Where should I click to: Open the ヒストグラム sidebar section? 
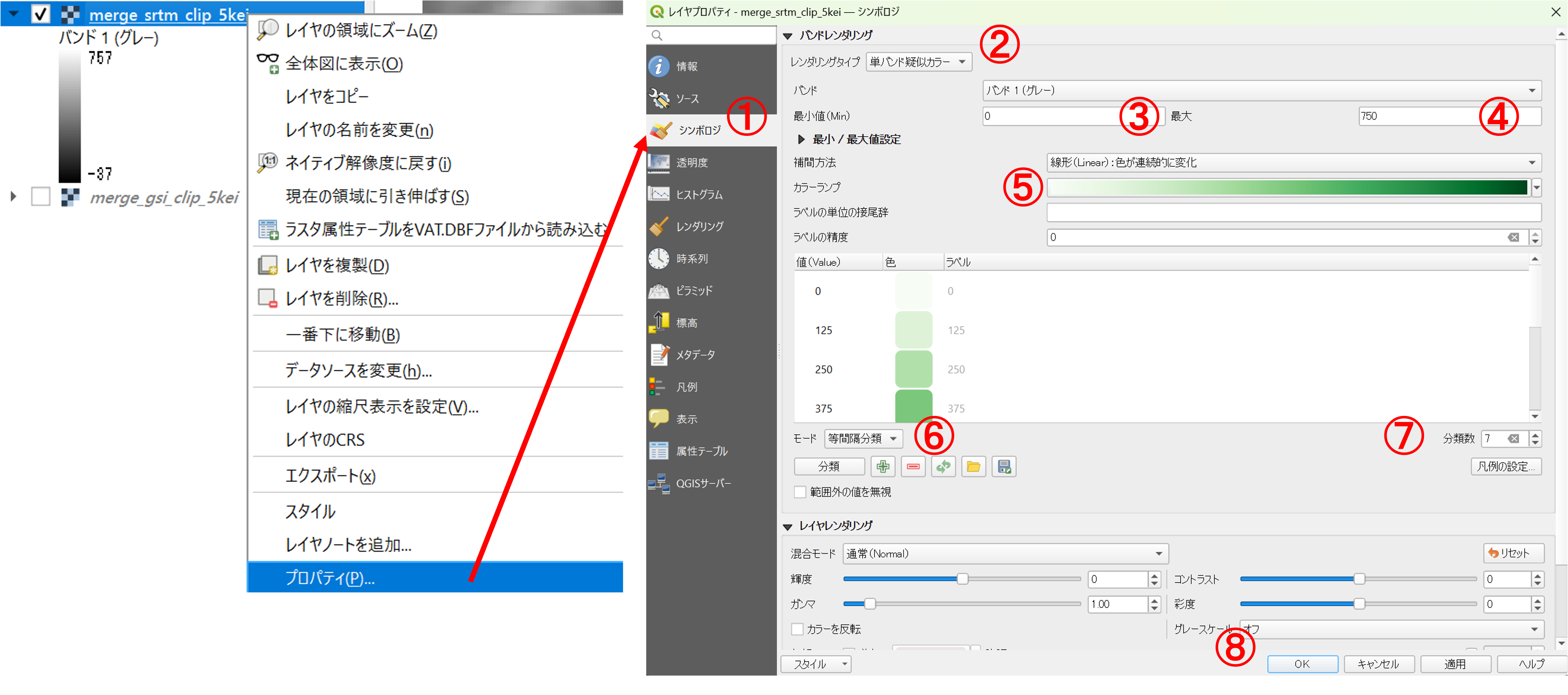click(699, 194)
